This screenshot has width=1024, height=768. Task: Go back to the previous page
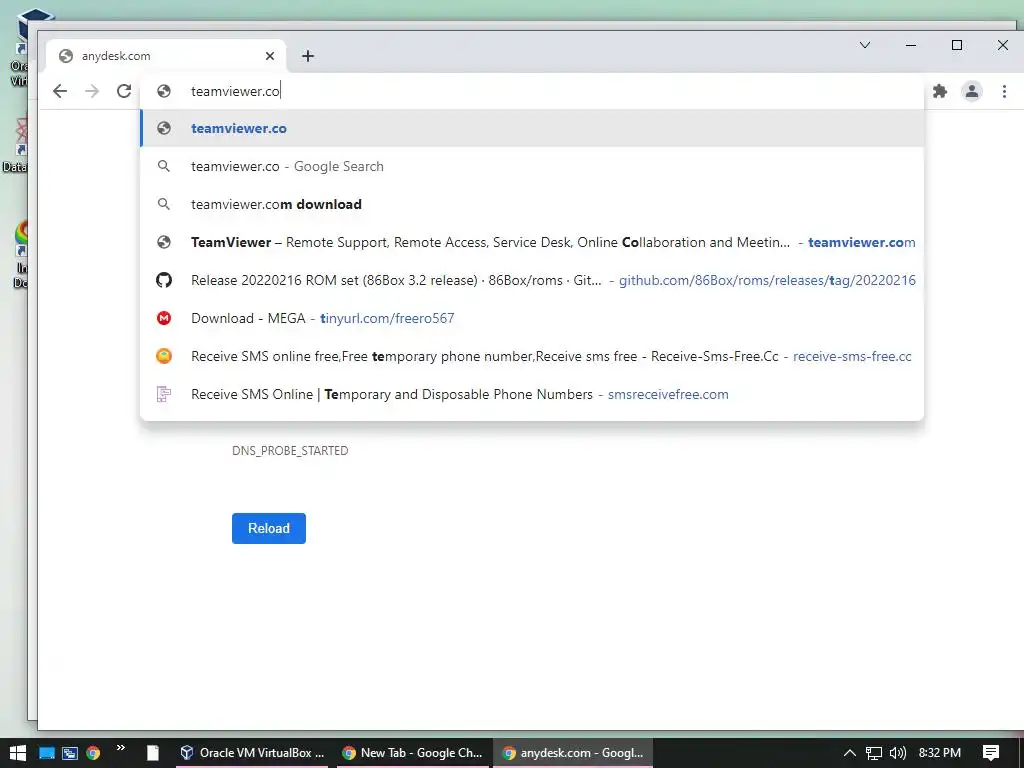pyautogui.click(x=60, y=91)
